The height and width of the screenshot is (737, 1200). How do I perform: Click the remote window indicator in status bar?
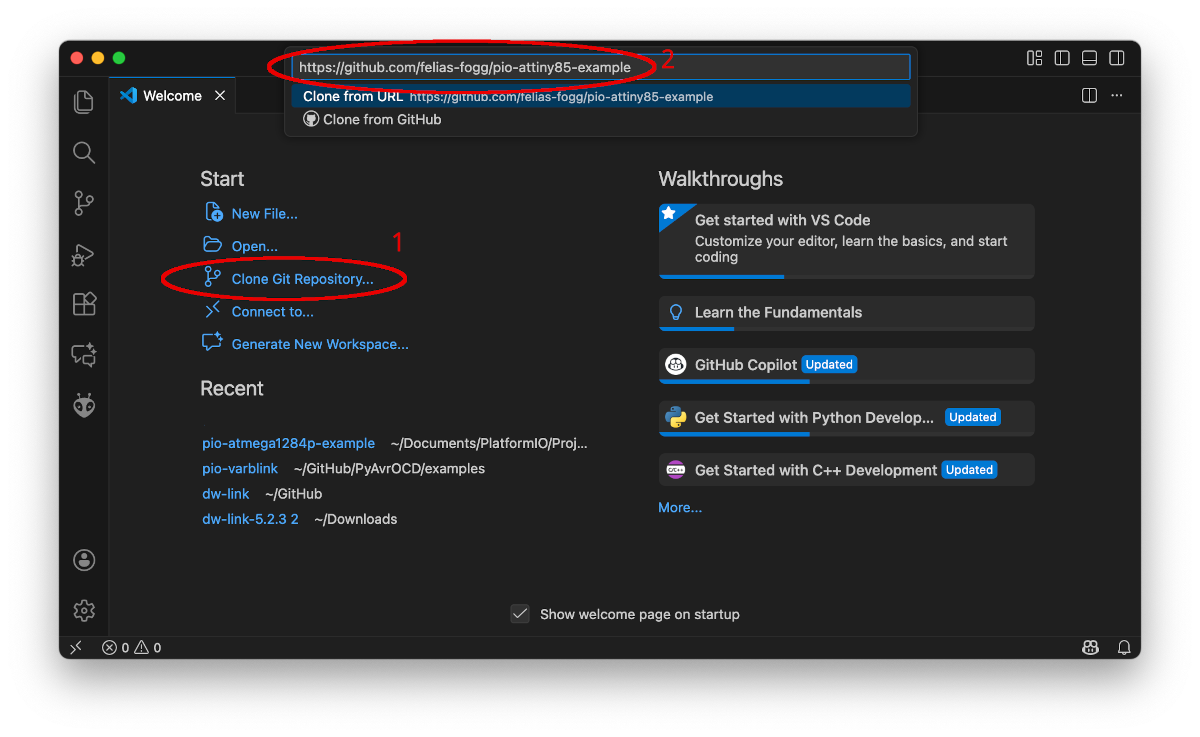[x=75, y=647]
